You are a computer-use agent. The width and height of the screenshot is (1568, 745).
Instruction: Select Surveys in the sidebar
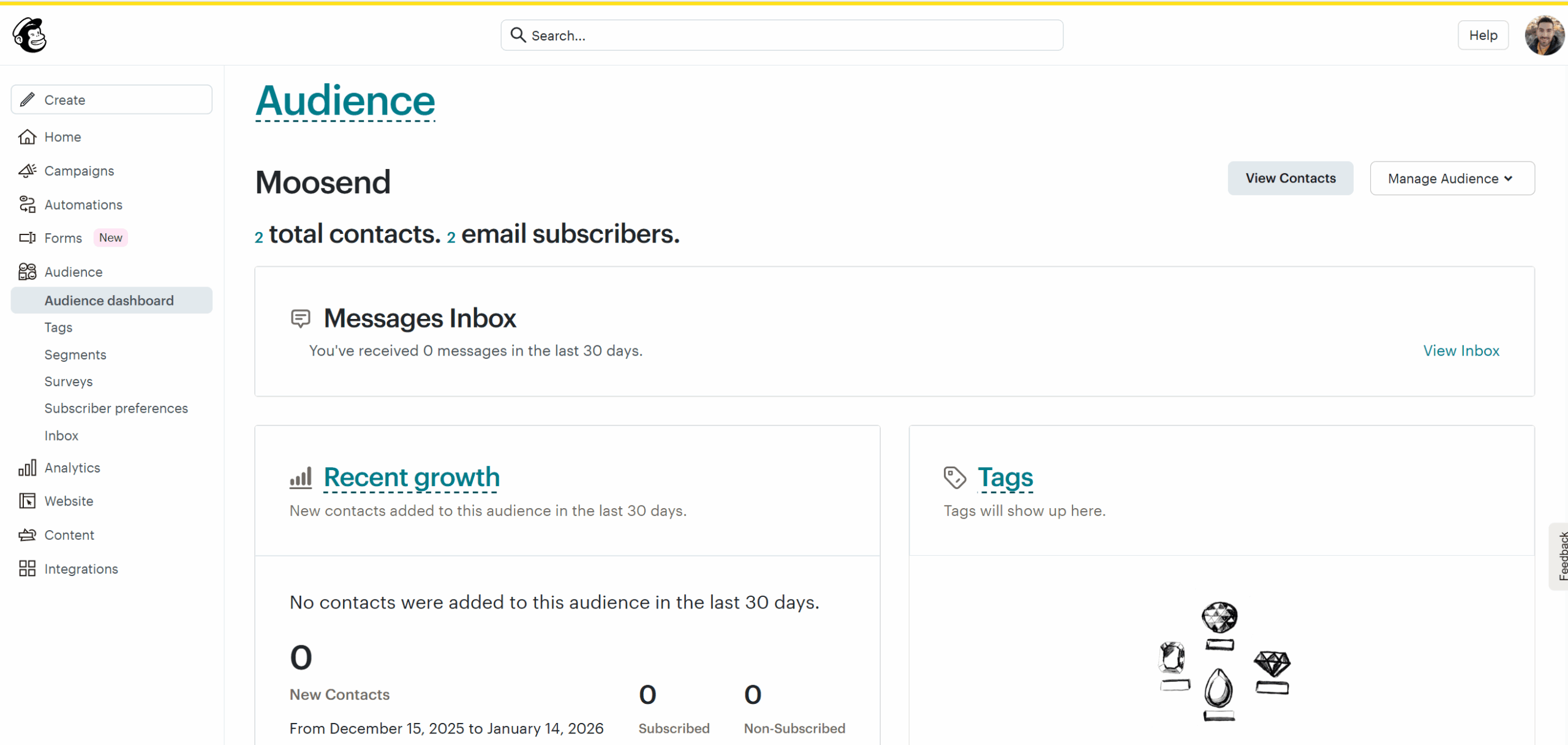coord(68,381)
